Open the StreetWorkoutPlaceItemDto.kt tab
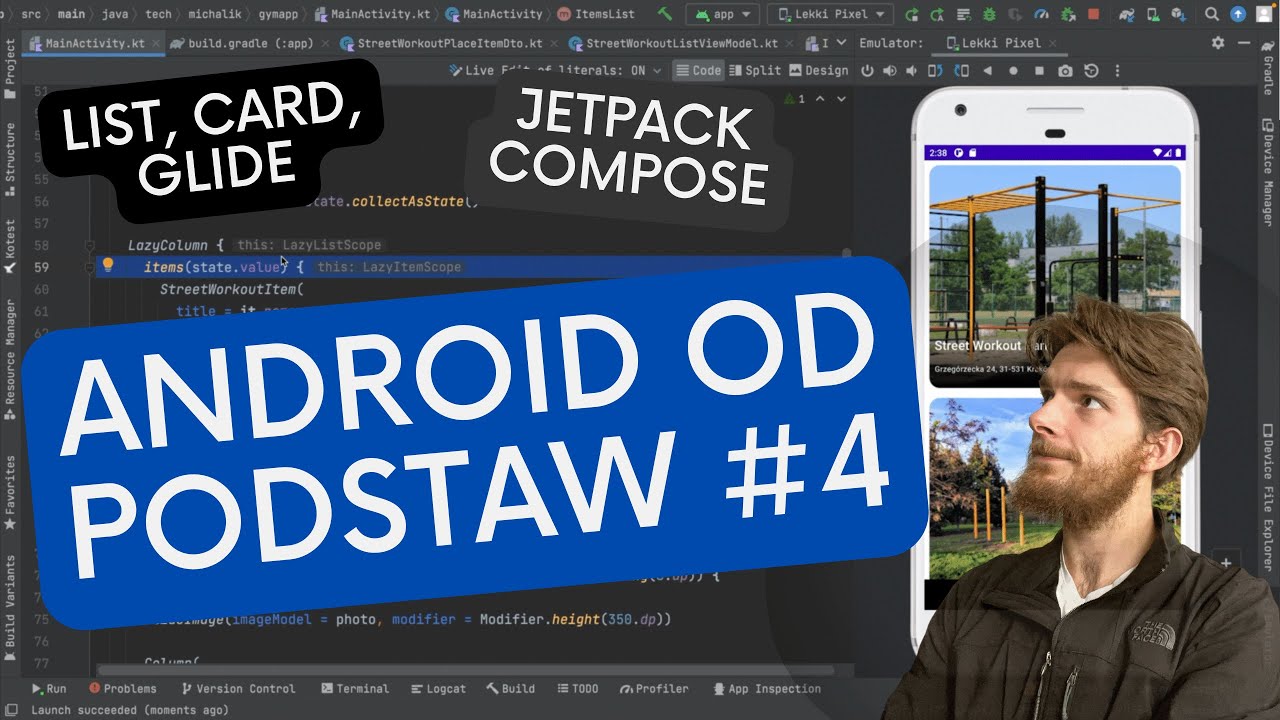The height and width of the screenshot is (720, 1280). tap(448, 44)
